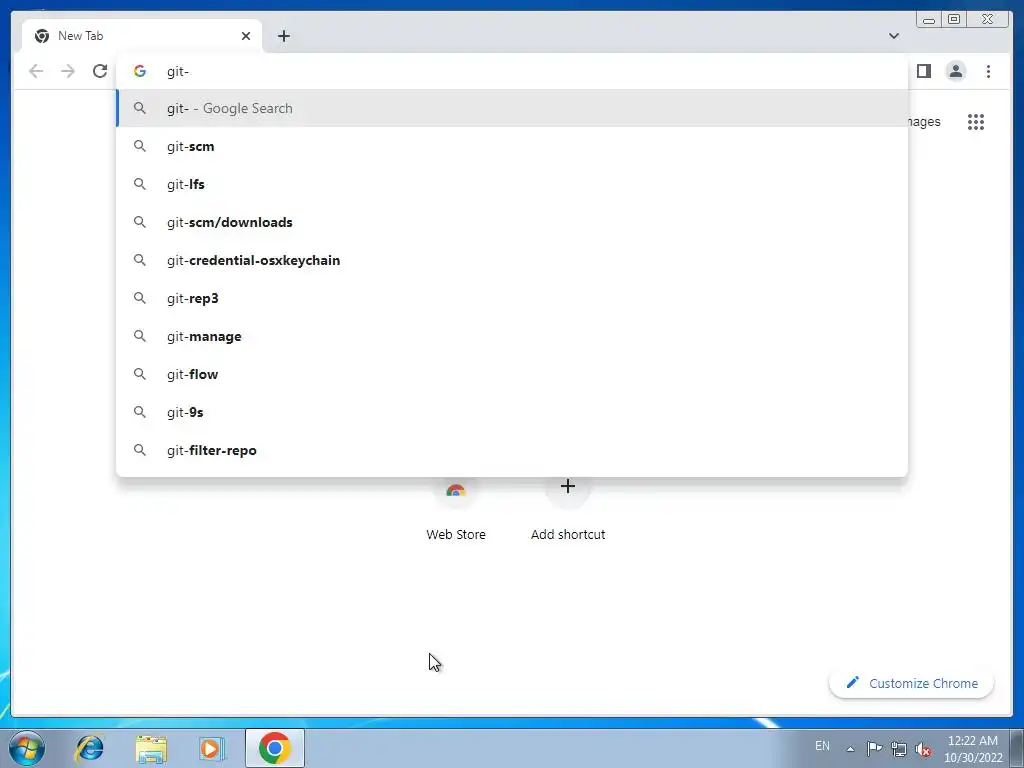This screenshot has height=768, width=1024.
Task: Reload the page with refresh icon
Action: tap(100, 71)
